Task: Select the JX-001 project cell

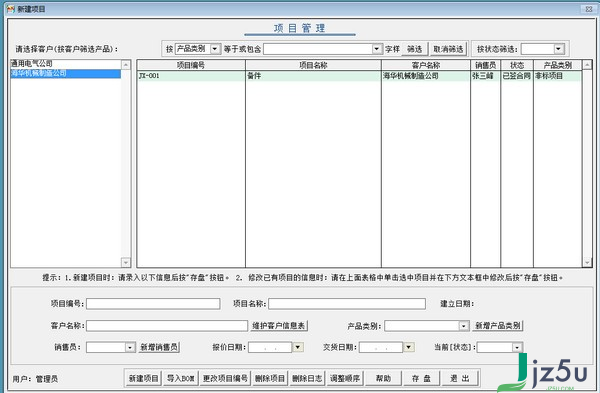Action: click(x=191, y=76)
